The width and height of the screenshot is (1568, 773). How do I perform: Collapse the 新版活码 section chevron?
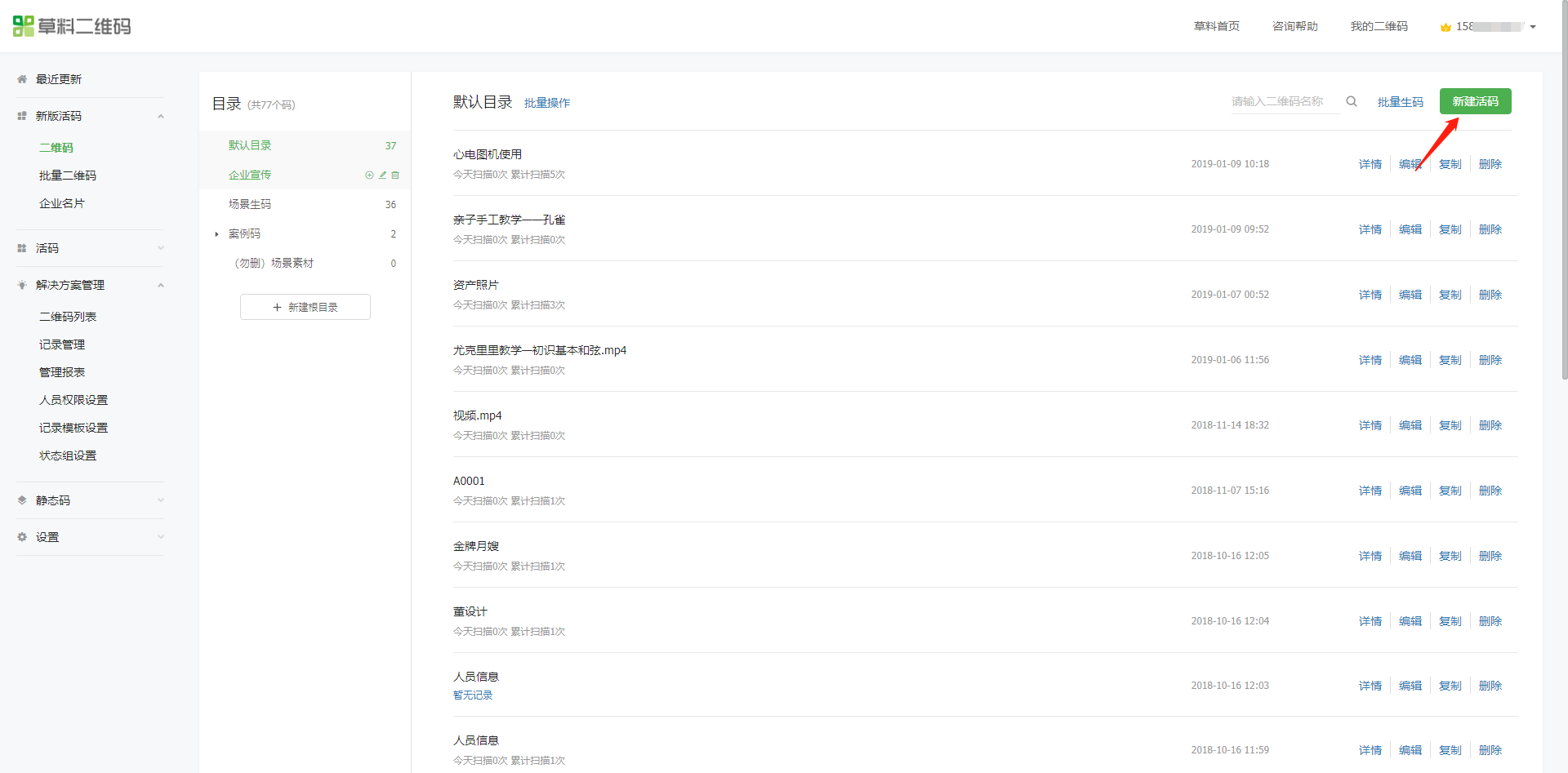161,116
